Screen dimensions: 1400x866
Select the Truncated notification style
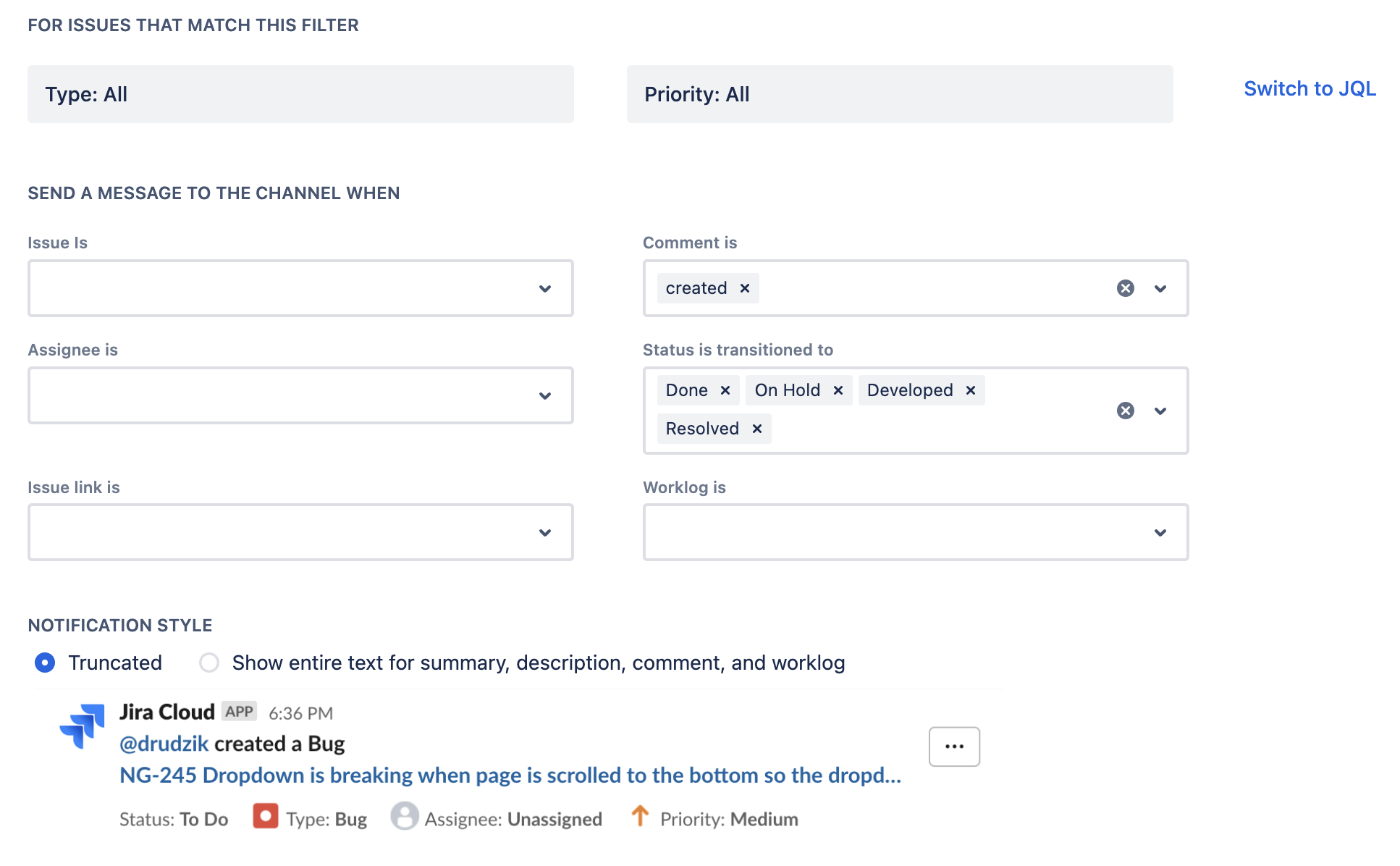pos(45,663)
